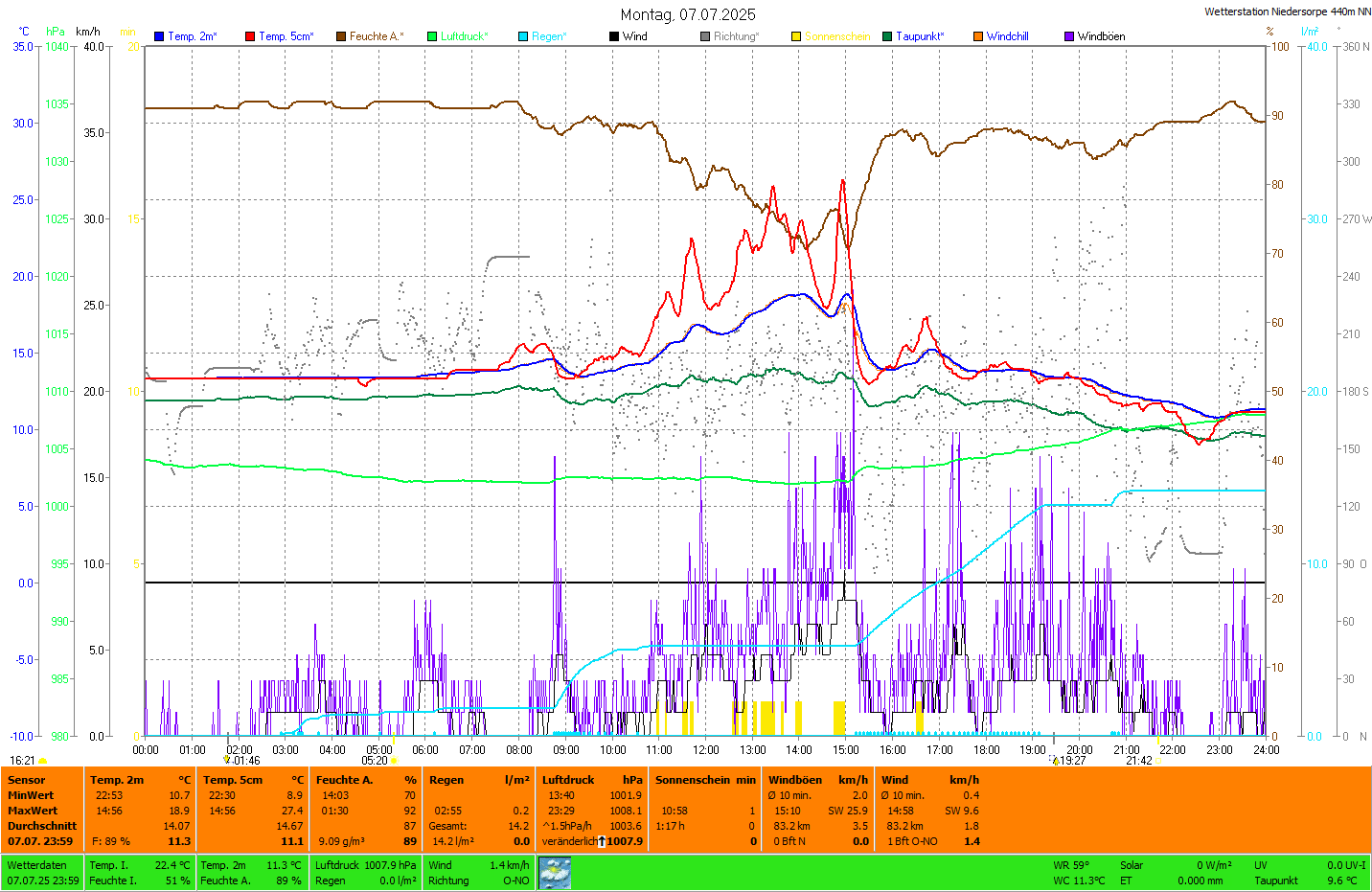This screenshot has height=892, width=1372.
Task: Click the Richtung legend label
Action: coord(736,36)
